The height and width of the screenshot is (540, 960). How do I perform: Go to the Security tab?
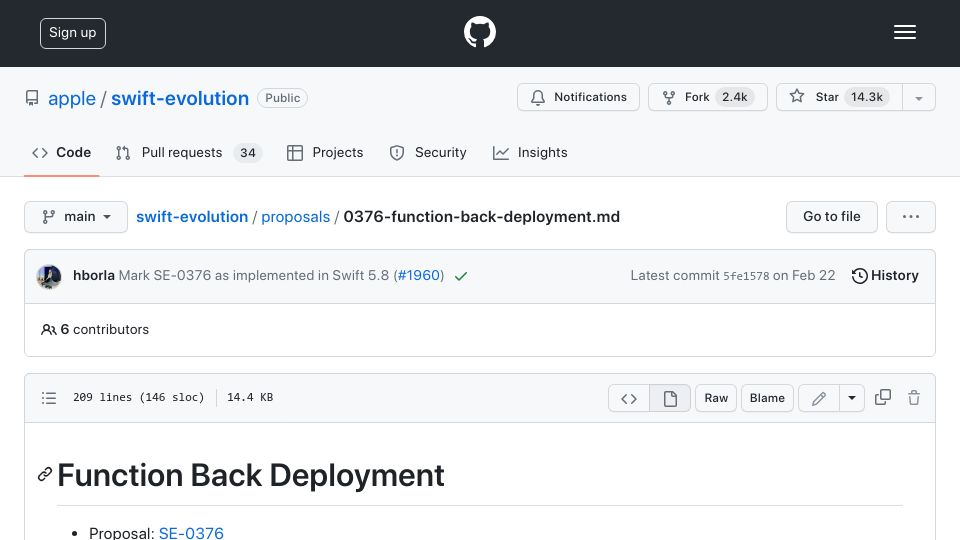428,152
